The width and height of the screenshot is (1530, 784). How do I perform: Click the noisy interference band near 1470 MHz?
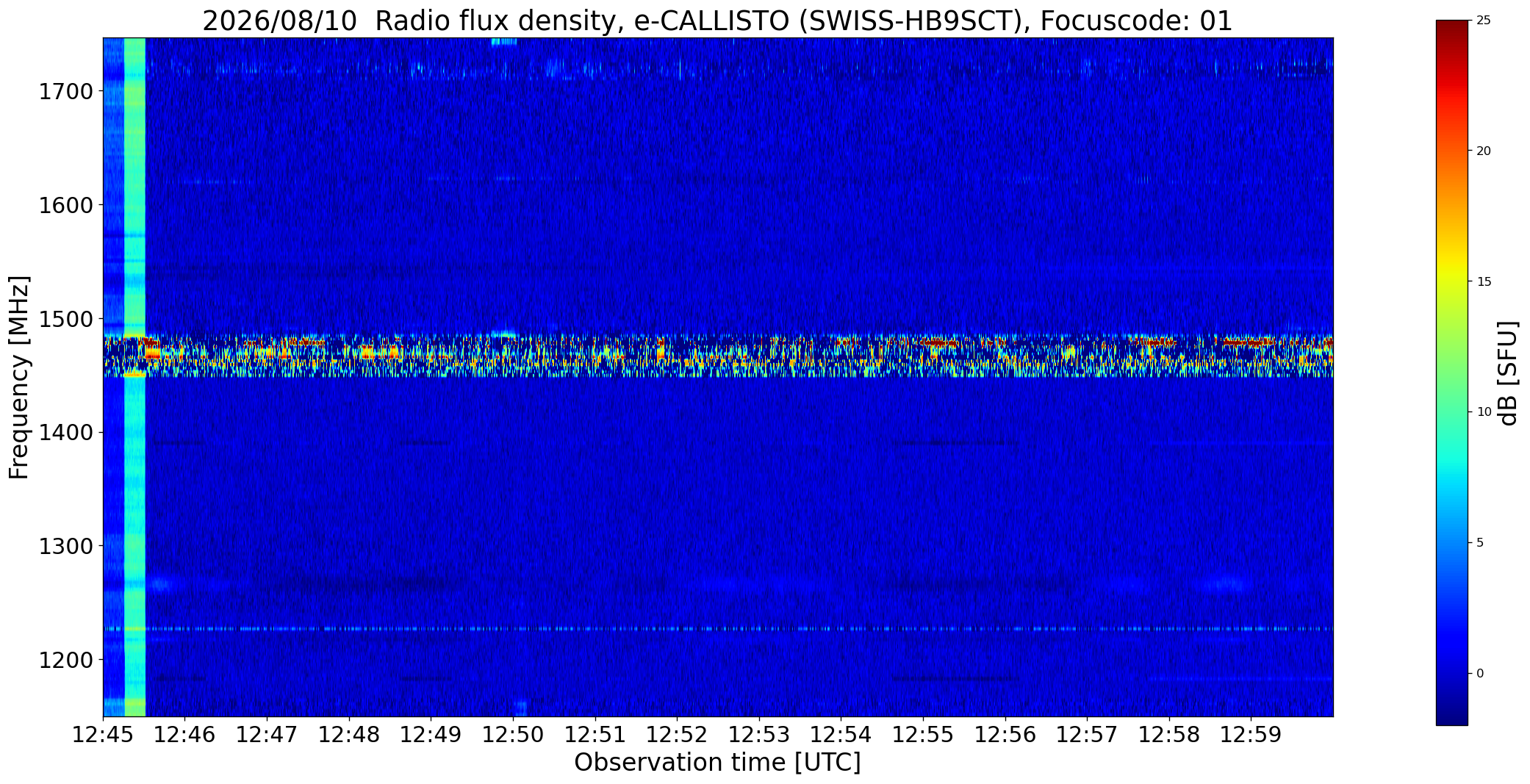718,356
